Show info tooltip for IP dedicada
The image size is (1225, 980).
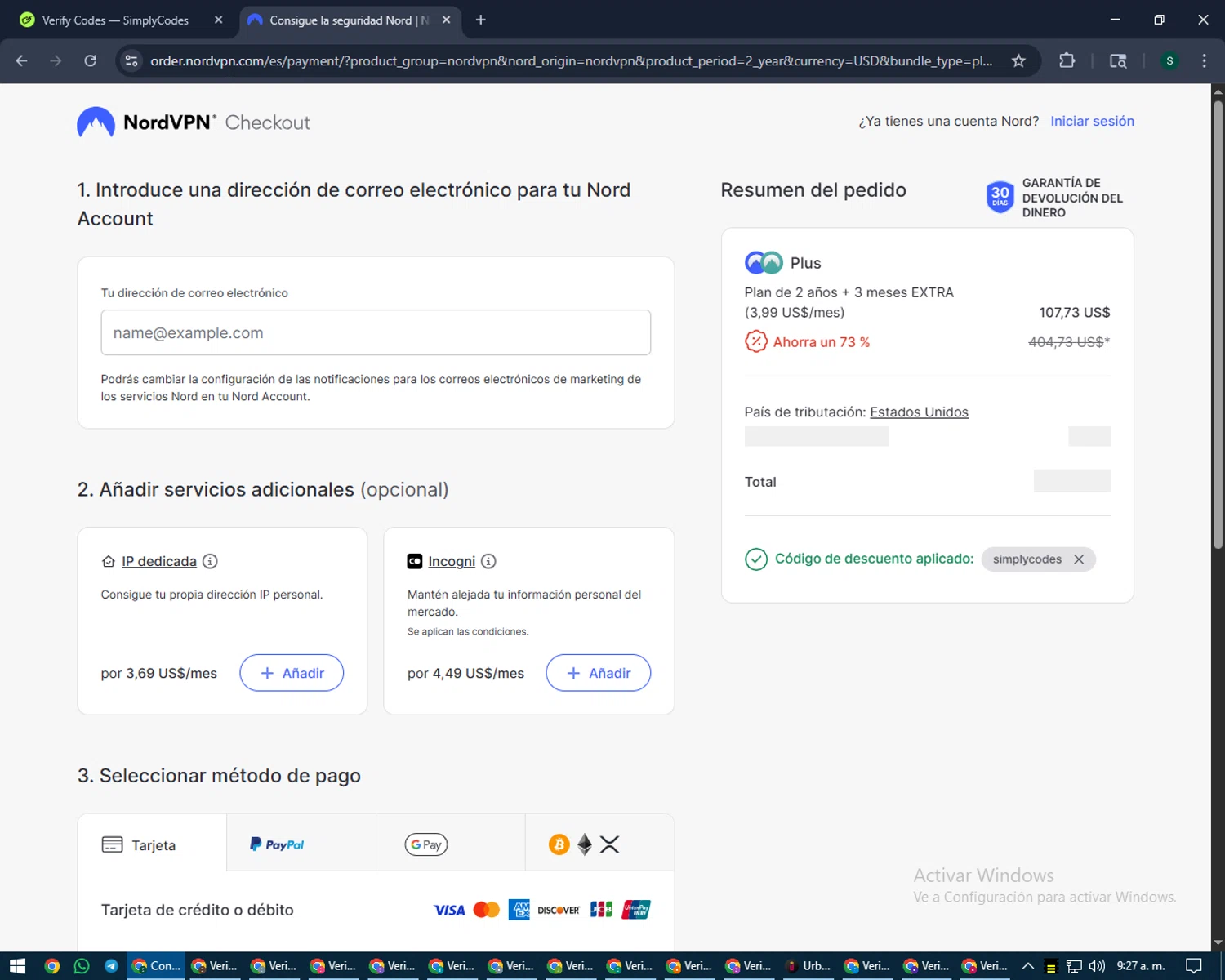(x=210, y=561)
